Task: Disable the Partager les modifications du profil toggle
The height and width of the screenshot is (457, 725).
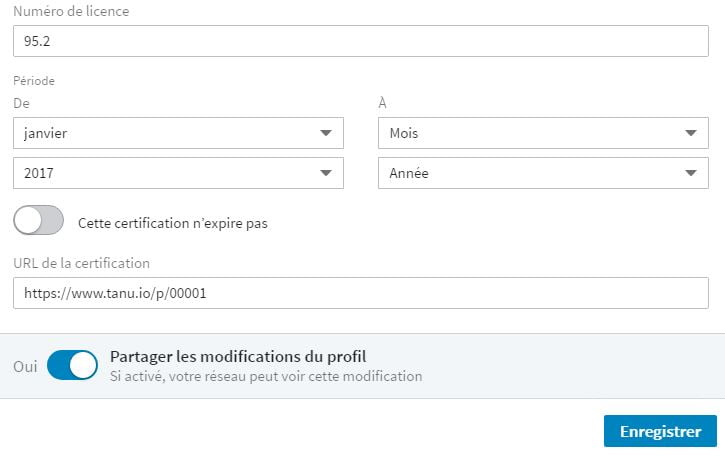Action: pyautogui.click(x=72, y=366)
